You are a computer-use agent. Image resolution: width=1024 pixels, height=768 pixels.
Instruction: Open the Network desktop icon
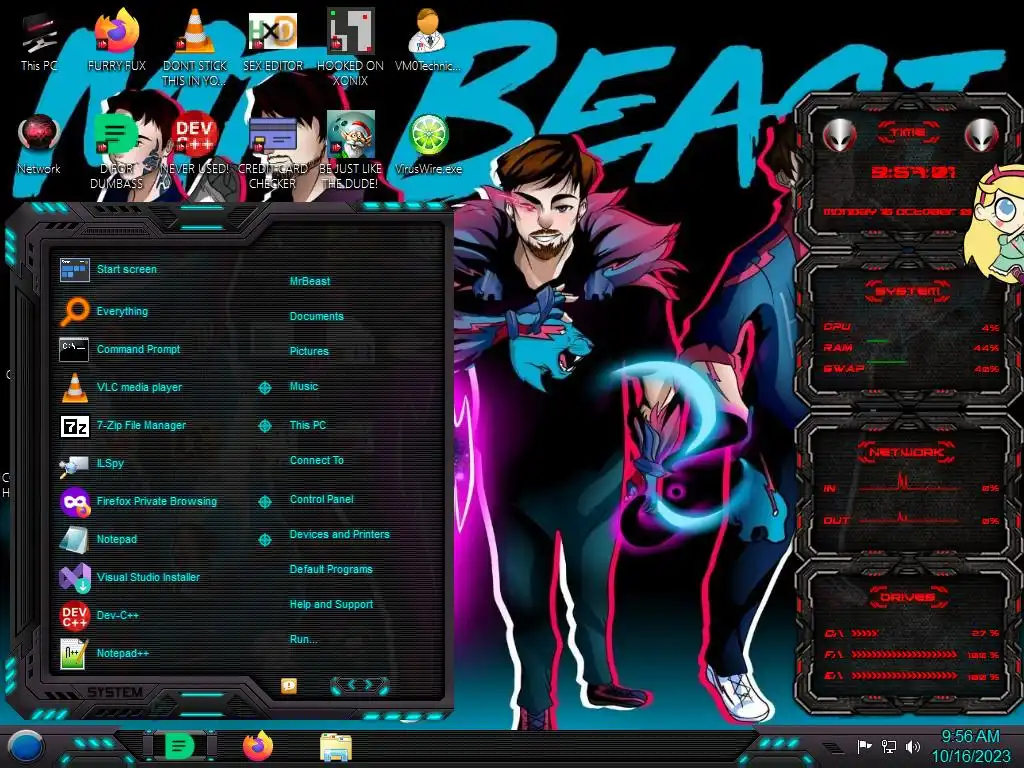pos(39,146)
